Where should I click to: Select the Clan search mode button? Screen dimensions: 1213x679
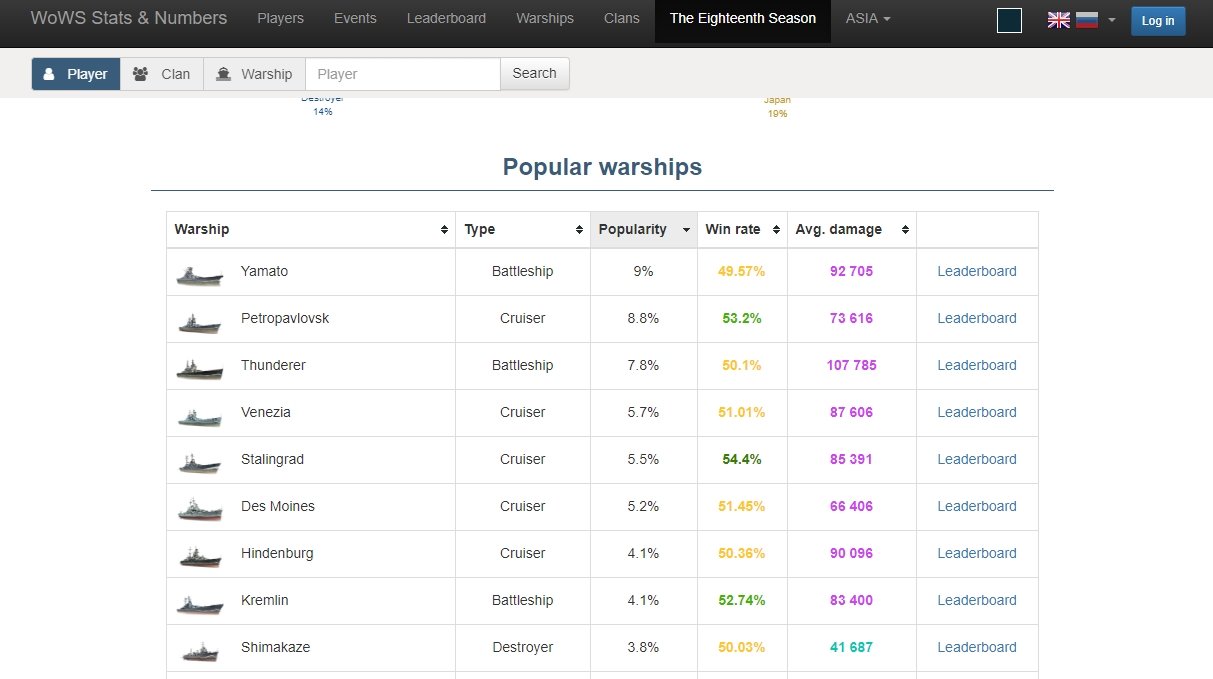[x=162, y=74]
